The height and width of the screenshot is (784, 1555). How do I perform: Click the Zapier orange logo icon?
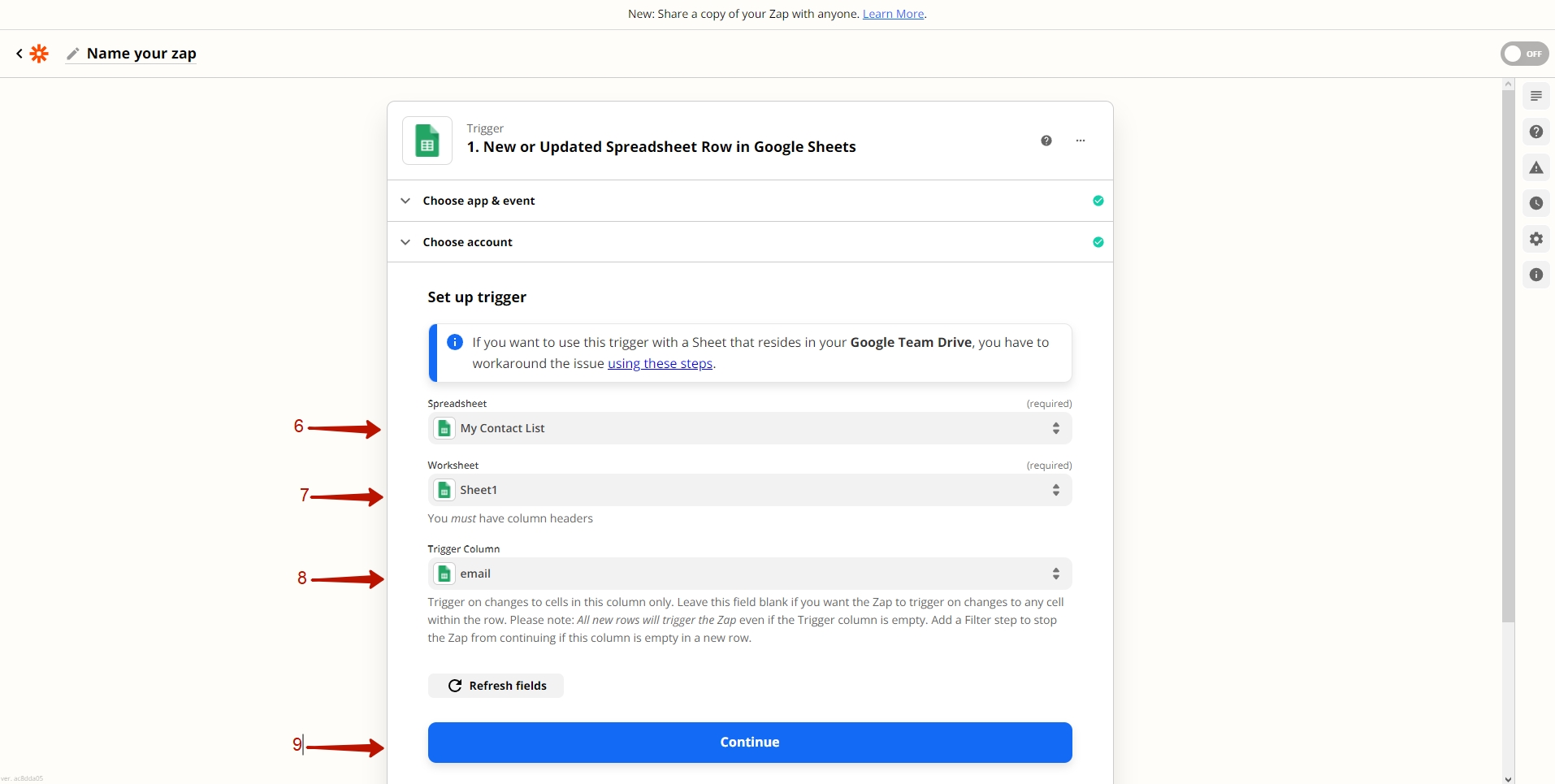coord(39,54)
